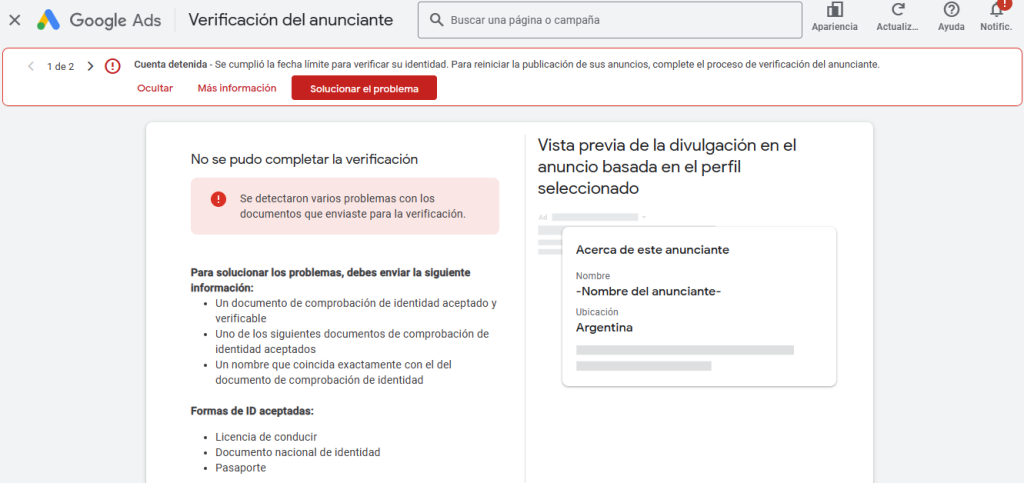1024x483 pixels.
Task: Click the 'Uno de los siguientes documentos' bullet
Action: 351,341
